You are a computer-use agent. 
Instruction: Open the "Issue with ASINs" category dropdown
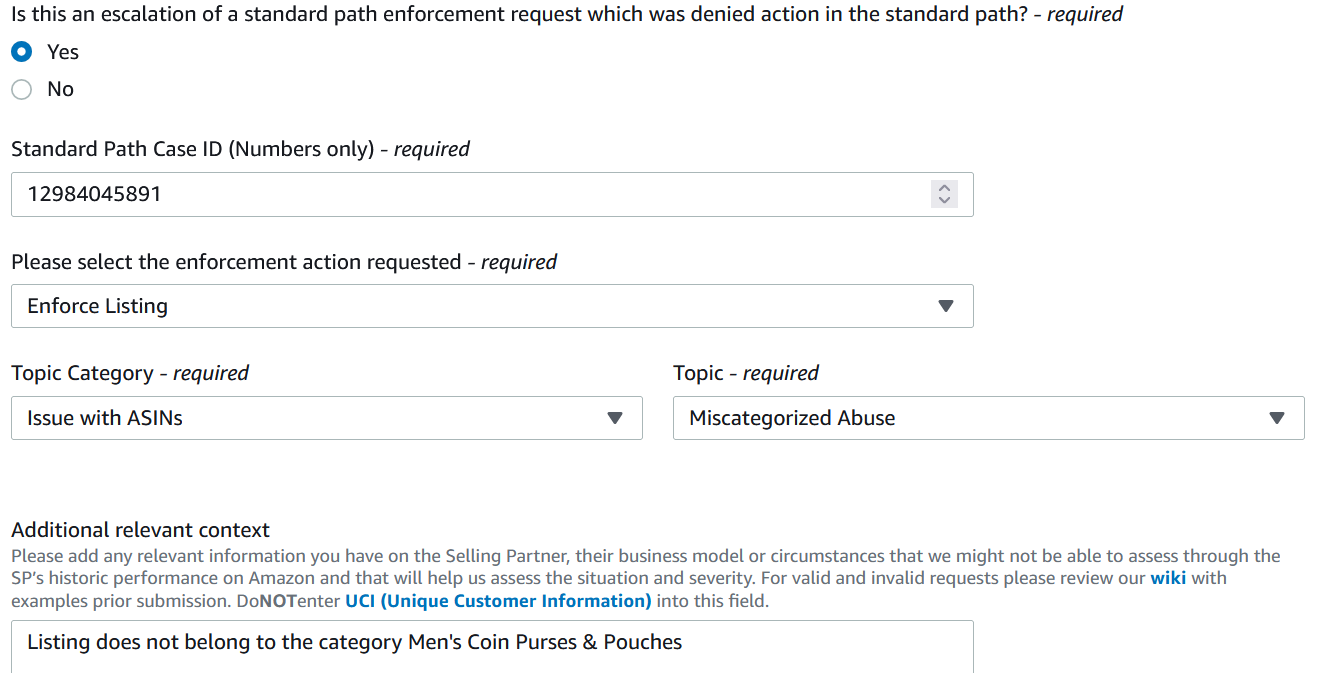[x=326, y=418]
